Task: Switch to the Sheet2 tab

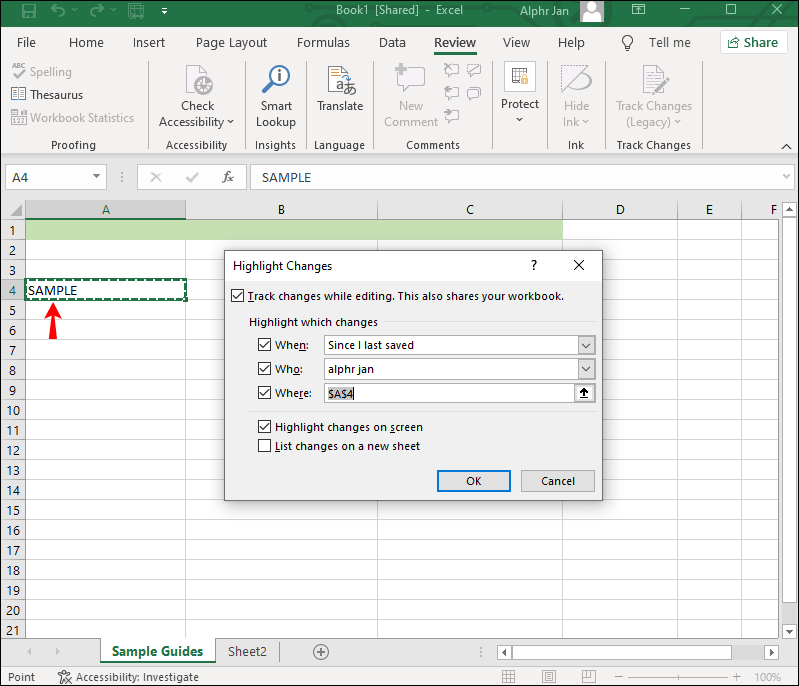Action: (247, 651)
